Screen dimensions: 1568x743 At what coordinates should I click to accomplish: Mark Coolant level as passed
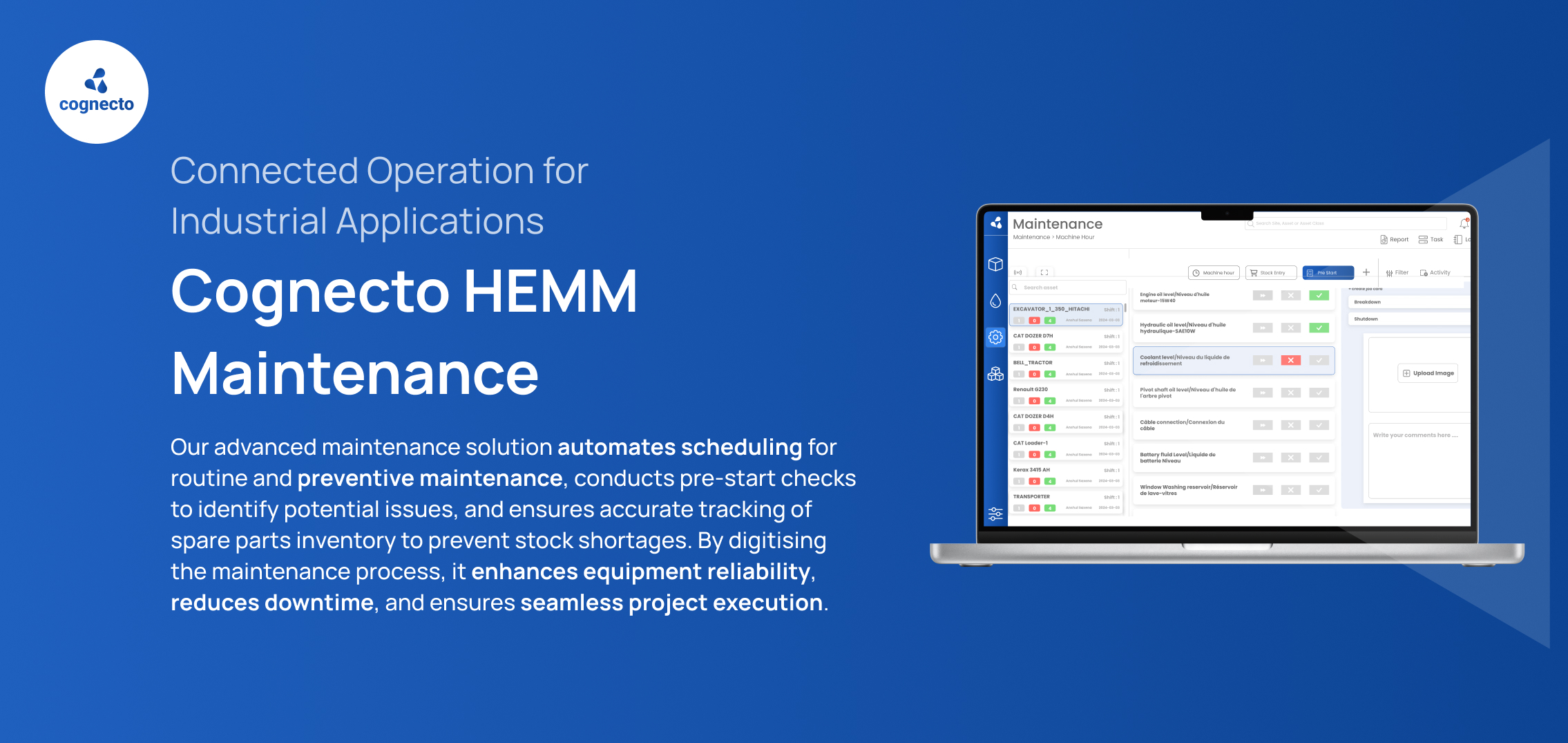point(1319,361)
